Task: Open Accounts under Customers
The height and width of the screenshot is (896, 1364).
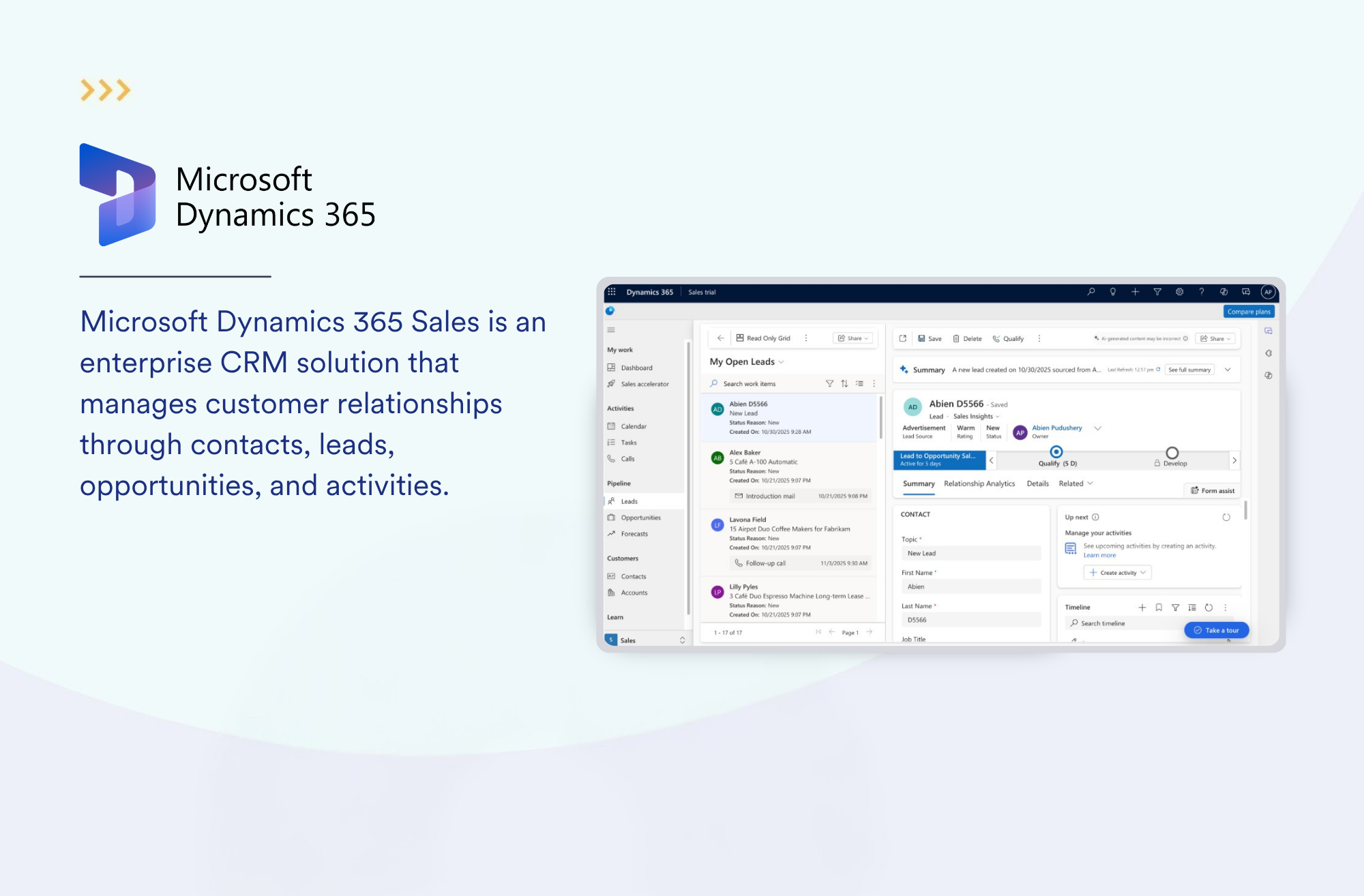Action: click(x=634, y=593)
